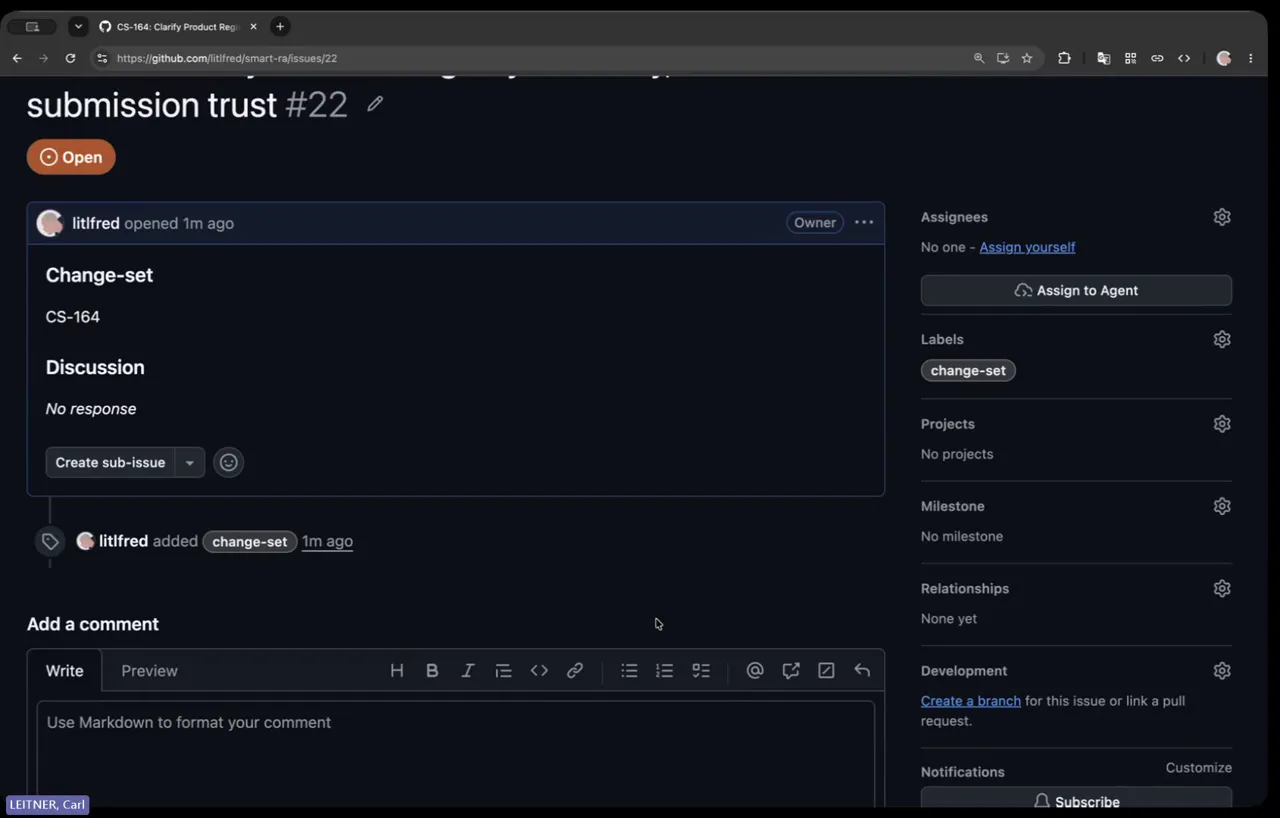Open the browser extensions puzzle icon

point(1064,58)
